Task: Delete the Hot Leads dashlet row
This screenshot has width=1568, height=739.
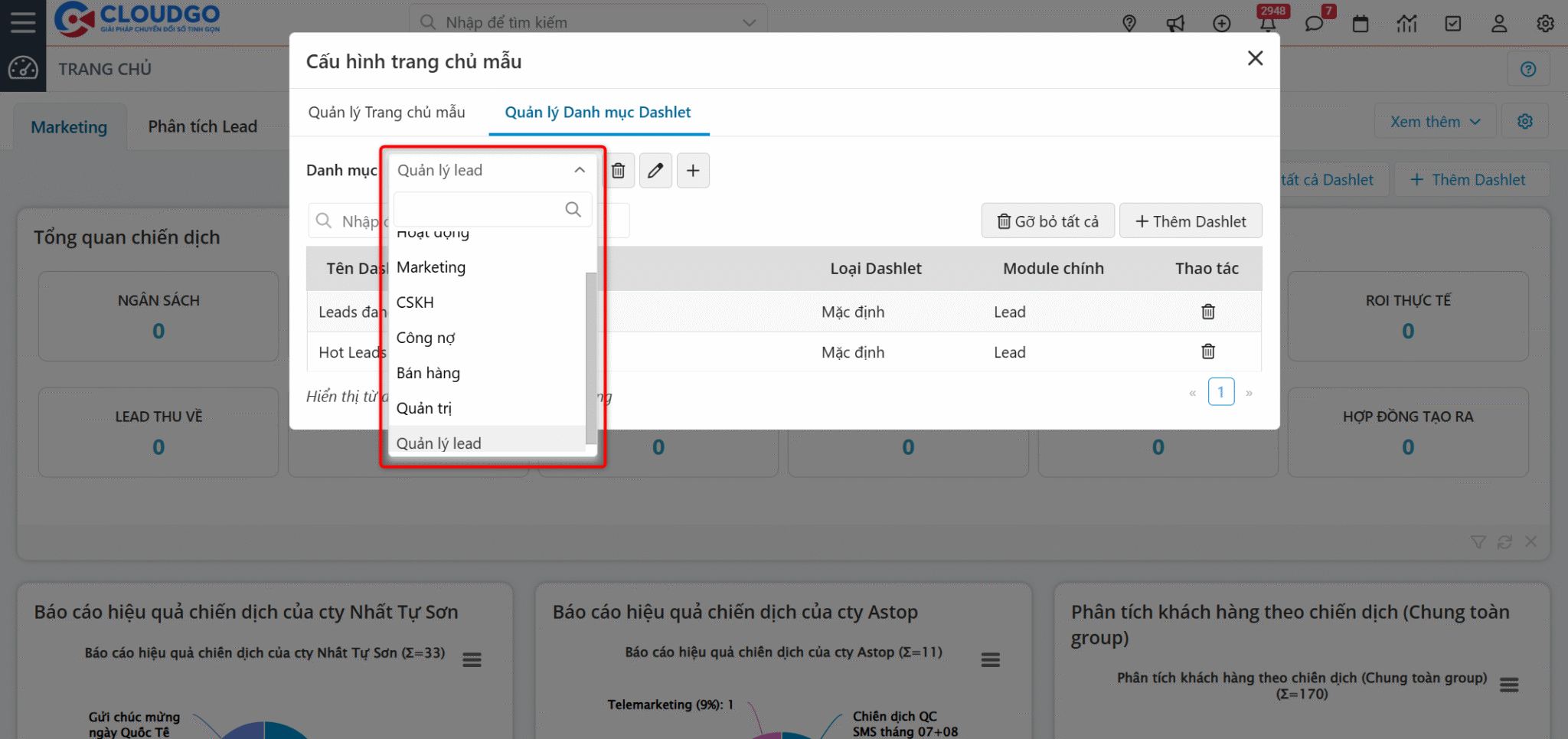Action: 1207,352
